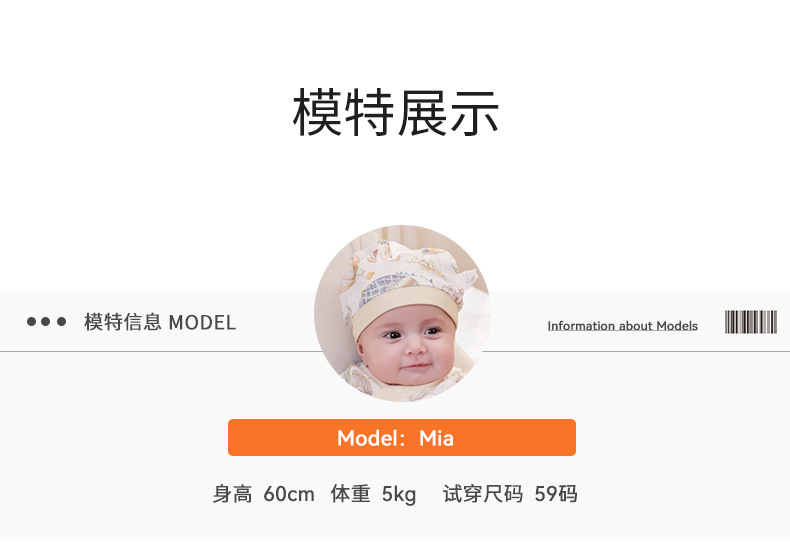Viewport: 790px width, 554px height.
Task: Click the 60cm height value
Action: [289, 495]
